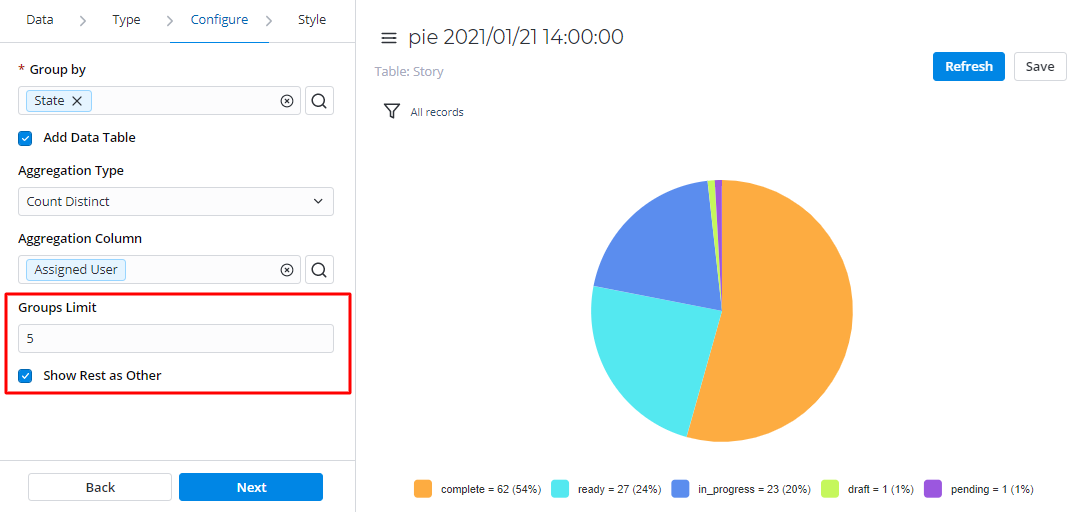Image resolution: width=1087 pixels, height=512 pixels.
Task: Uncheck Show Rest as Other
Action: point(26,376)
